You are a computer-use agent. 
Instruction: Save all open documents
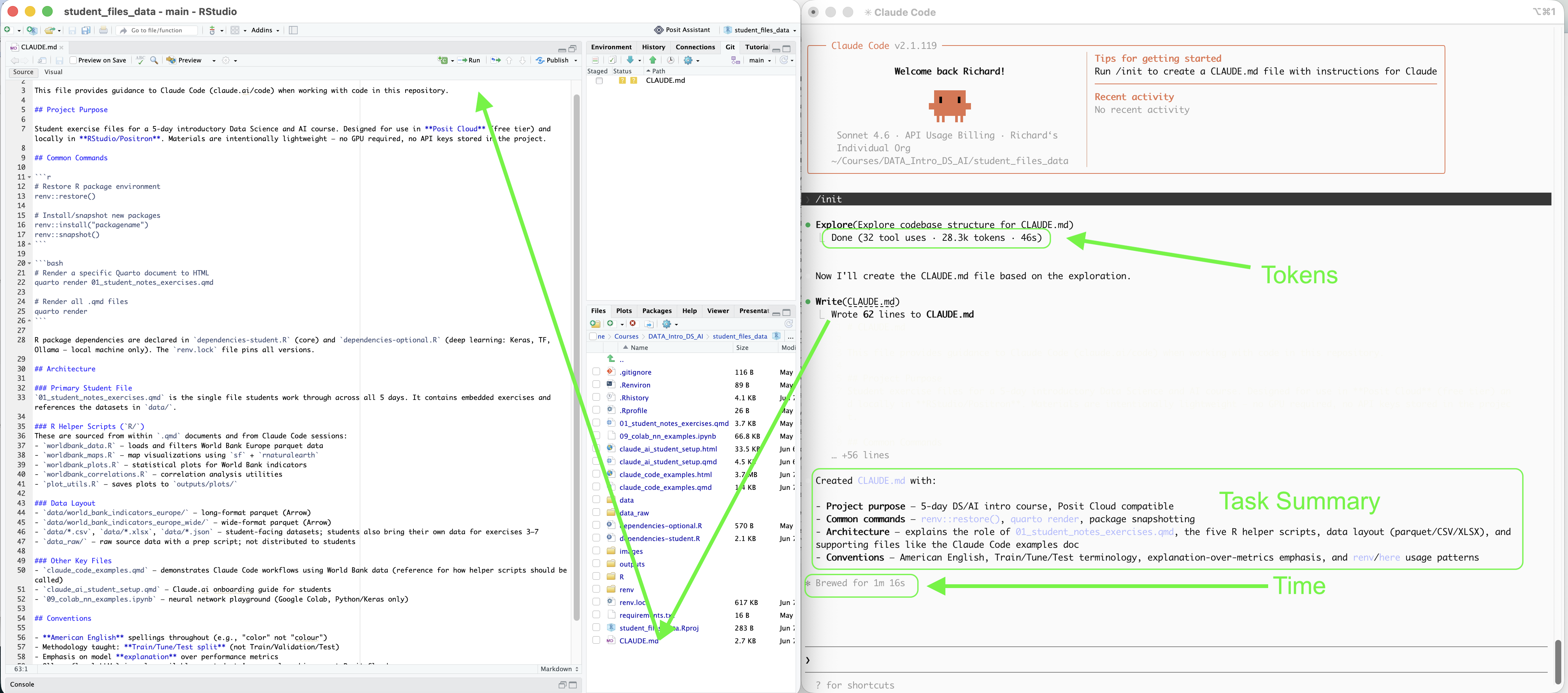86,30
